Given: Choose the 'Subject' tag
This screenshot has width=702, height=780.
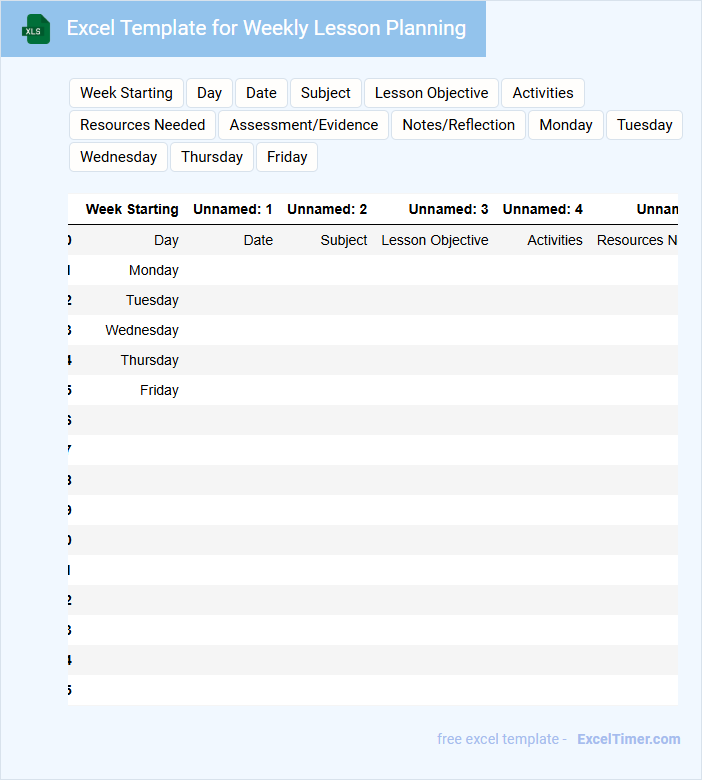Looking at the screenshot, I should (325, 93).
